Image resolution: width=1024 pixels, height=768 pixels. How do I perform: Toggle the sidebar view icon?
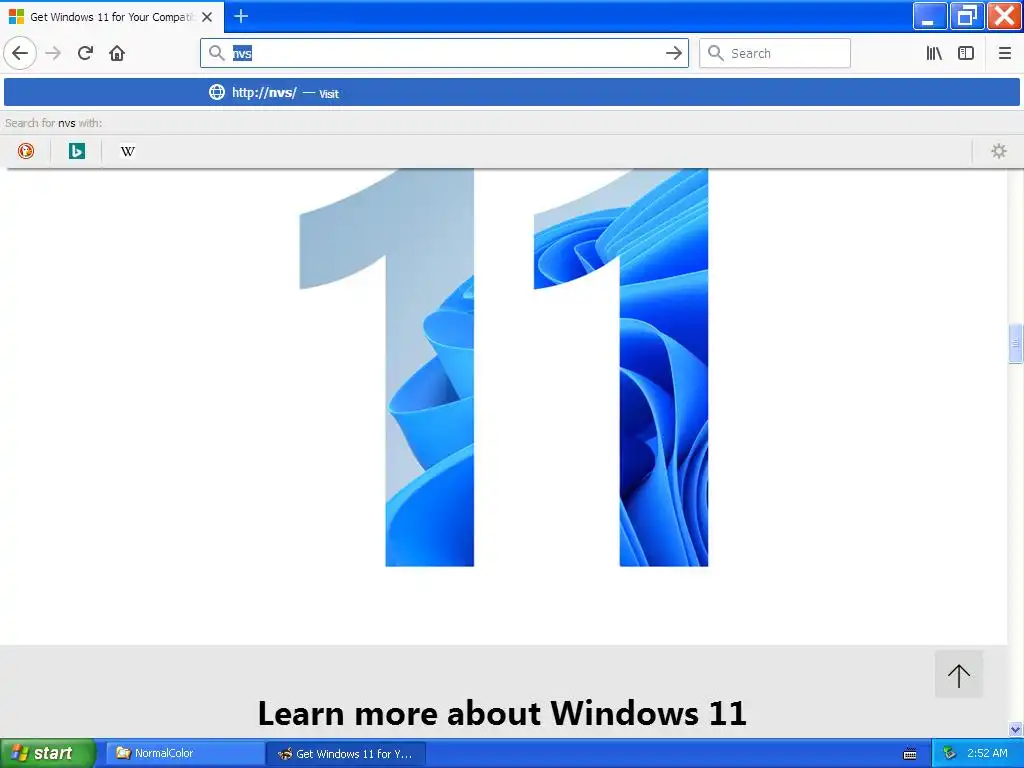(x=966, y=53)
